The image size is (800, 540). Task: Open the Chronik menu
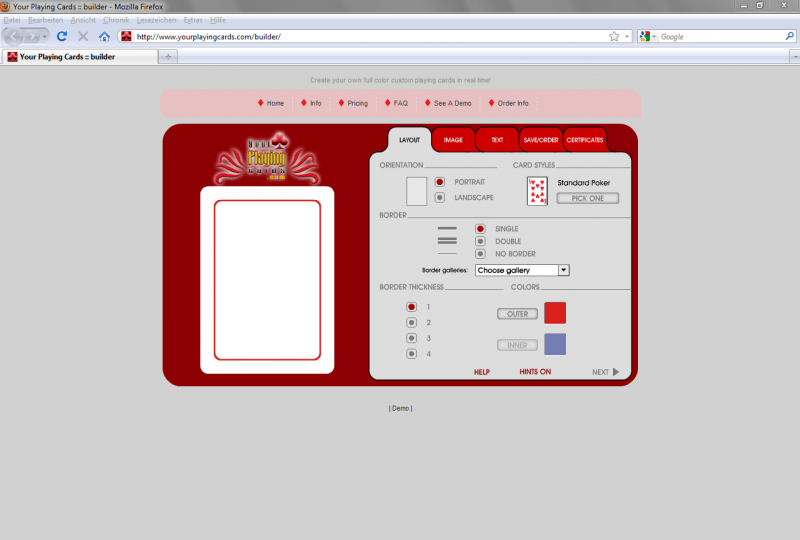tap(116, 20)
